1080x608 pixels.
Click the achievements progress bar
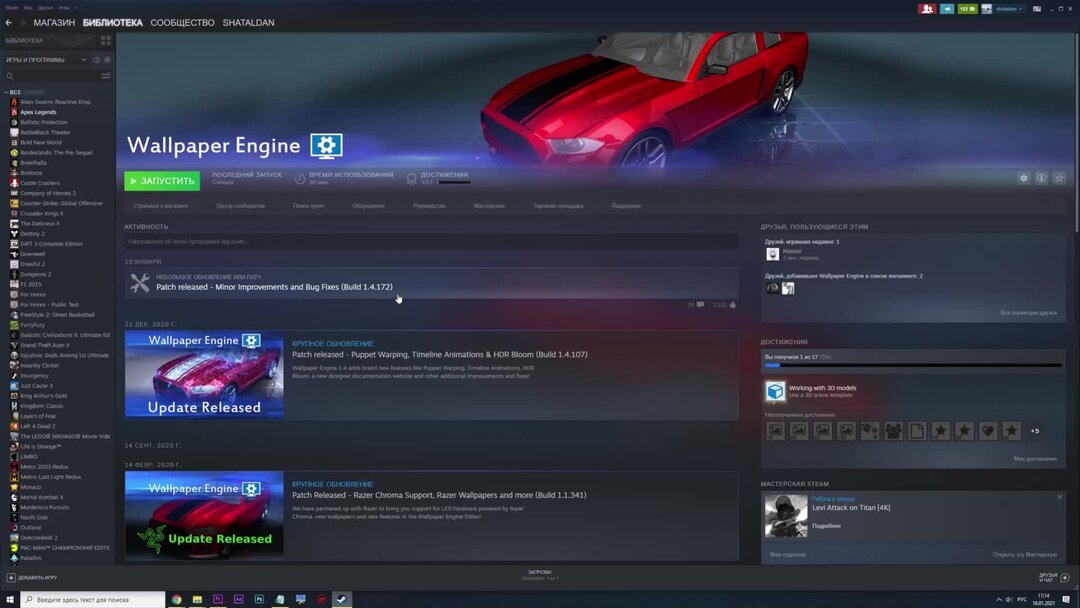pyautogui.click(x=913, y=365)
